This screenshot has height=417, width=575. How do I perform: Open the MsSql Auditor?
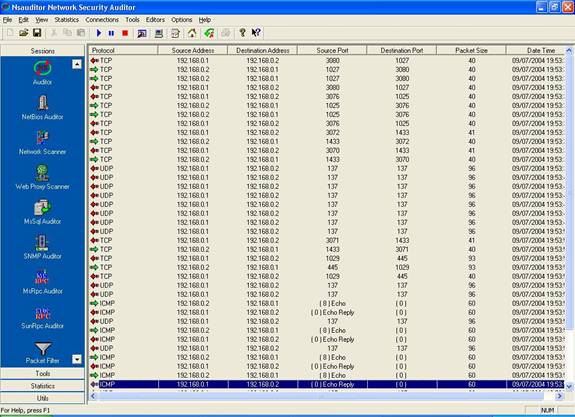click(43, 212)
